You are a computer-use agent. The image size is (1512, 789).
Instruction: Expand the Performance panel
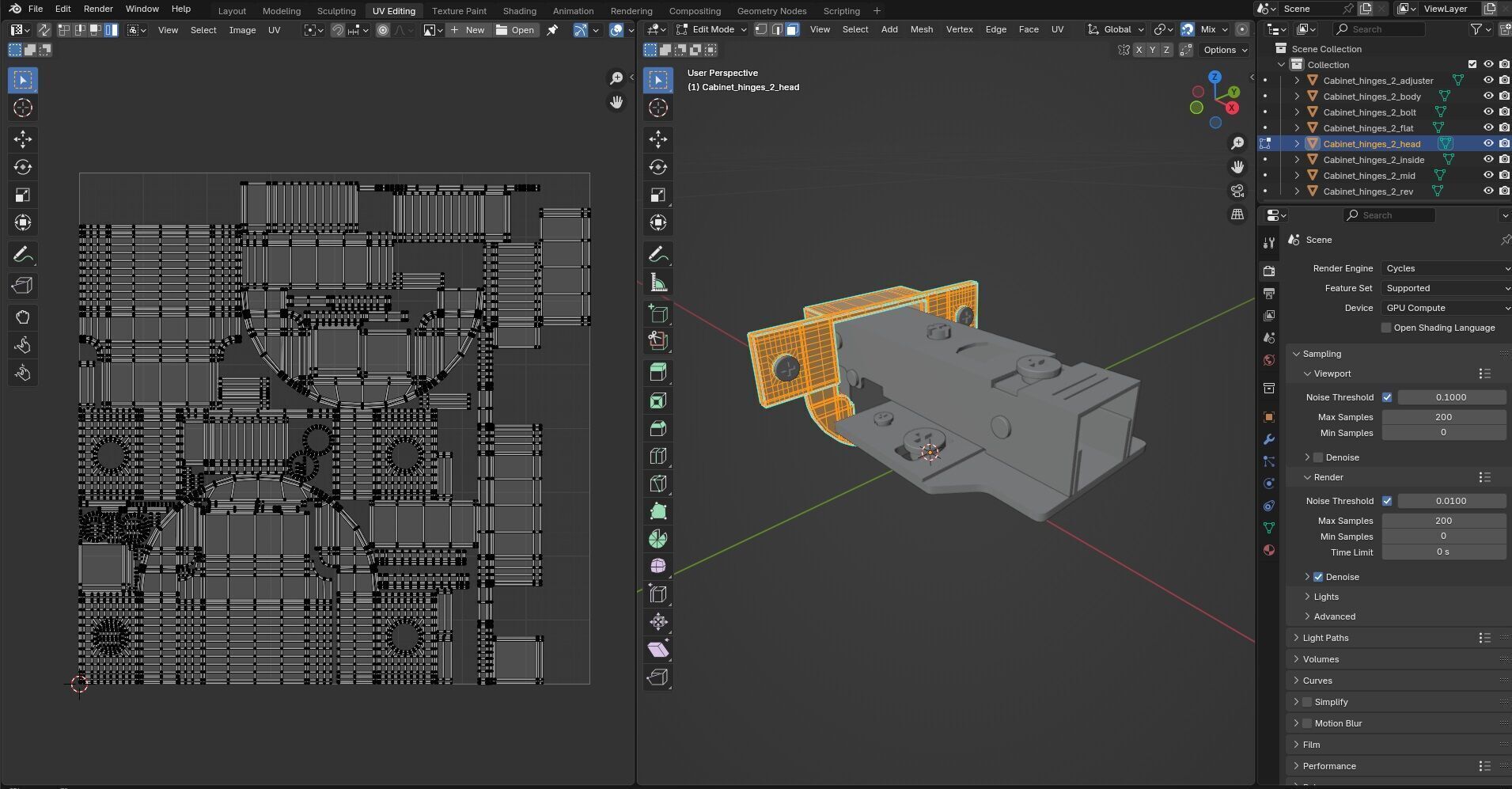click(1329, 766)
